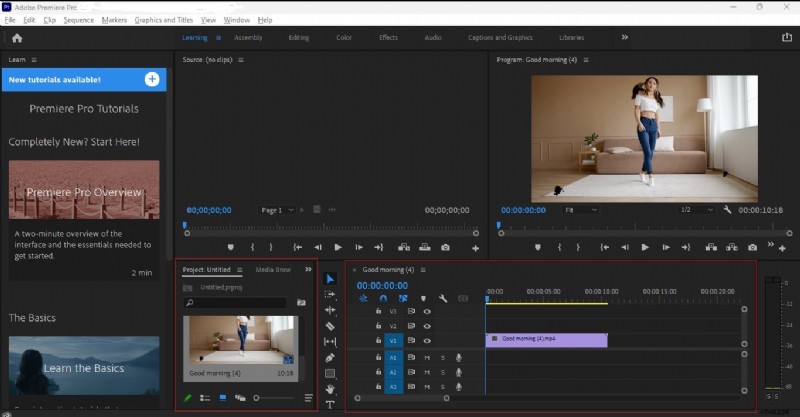Add marker in timeline panel
Screen dimensions: 800x417
(x=423, y=298)
